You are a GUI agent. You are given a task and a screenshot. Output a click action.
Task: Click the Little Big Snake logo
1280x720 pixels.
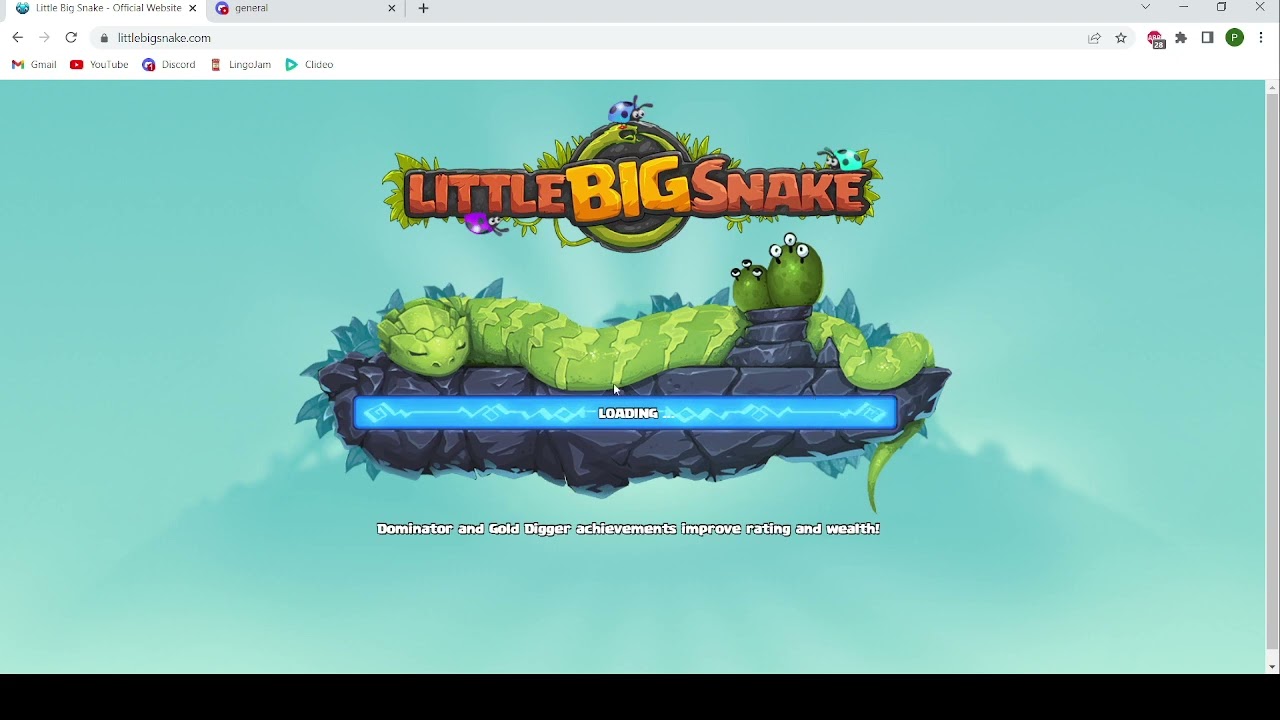pyautogui.click(x=631, y=175)
